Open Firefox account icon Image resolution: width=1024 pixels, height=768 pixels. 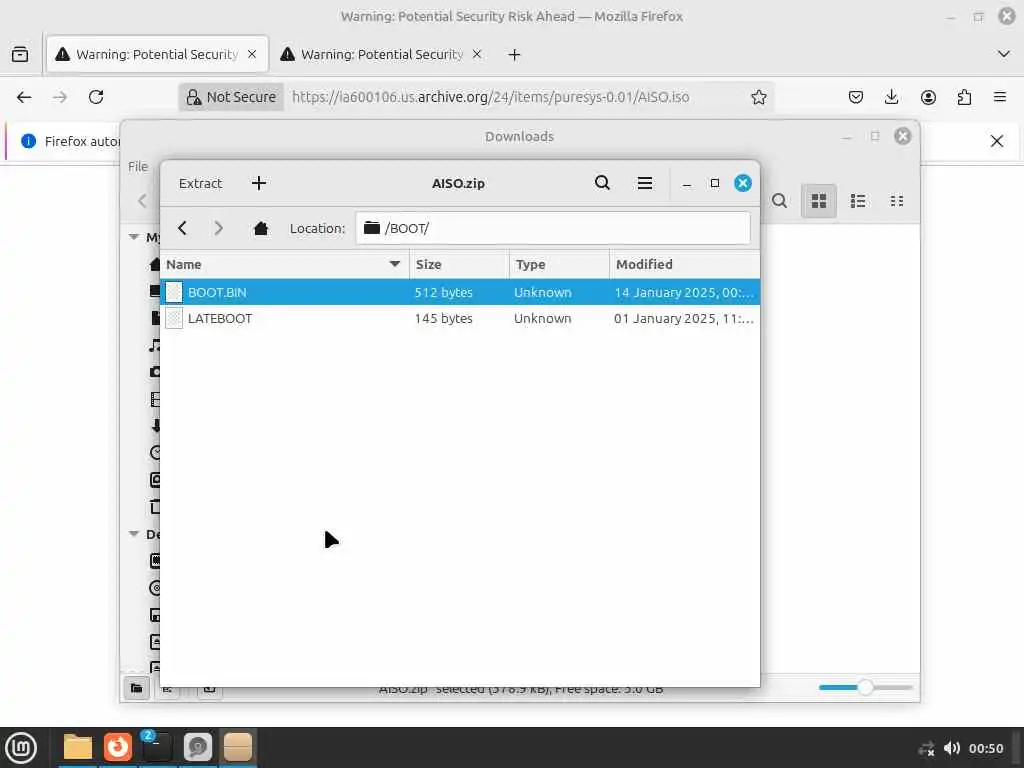pos(928,97)
